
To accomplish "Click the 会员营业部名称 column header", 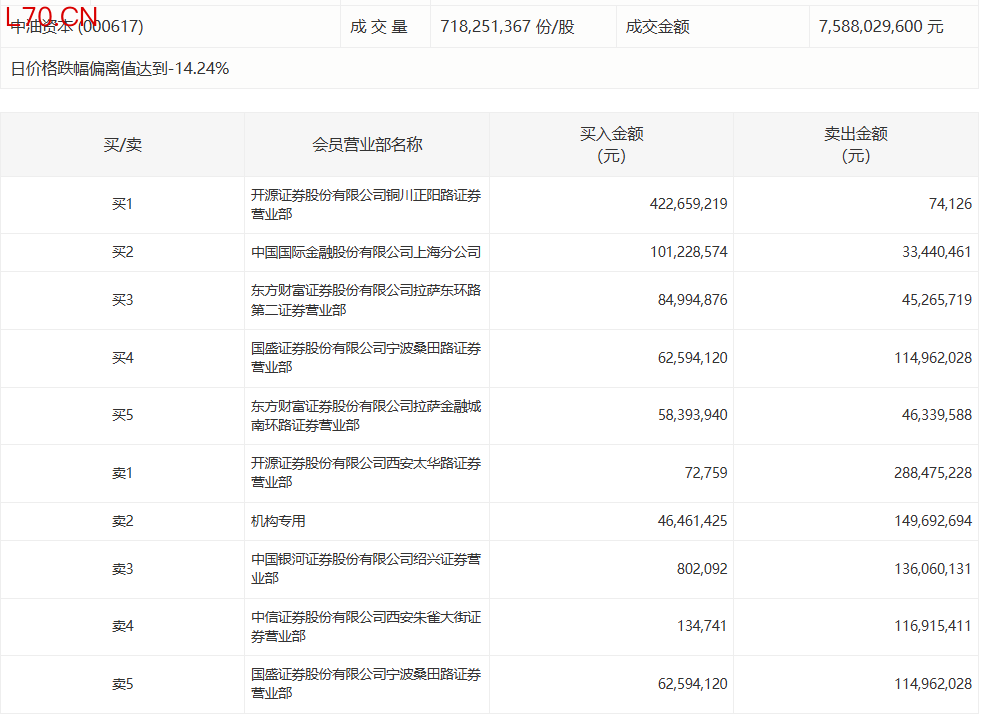I will [x=367, y=145].
